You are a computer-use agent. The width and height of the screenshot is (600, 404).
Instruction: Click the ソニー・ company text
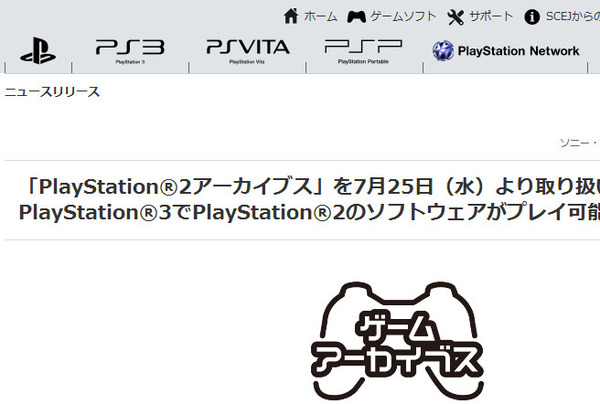(x=580, y=143)
